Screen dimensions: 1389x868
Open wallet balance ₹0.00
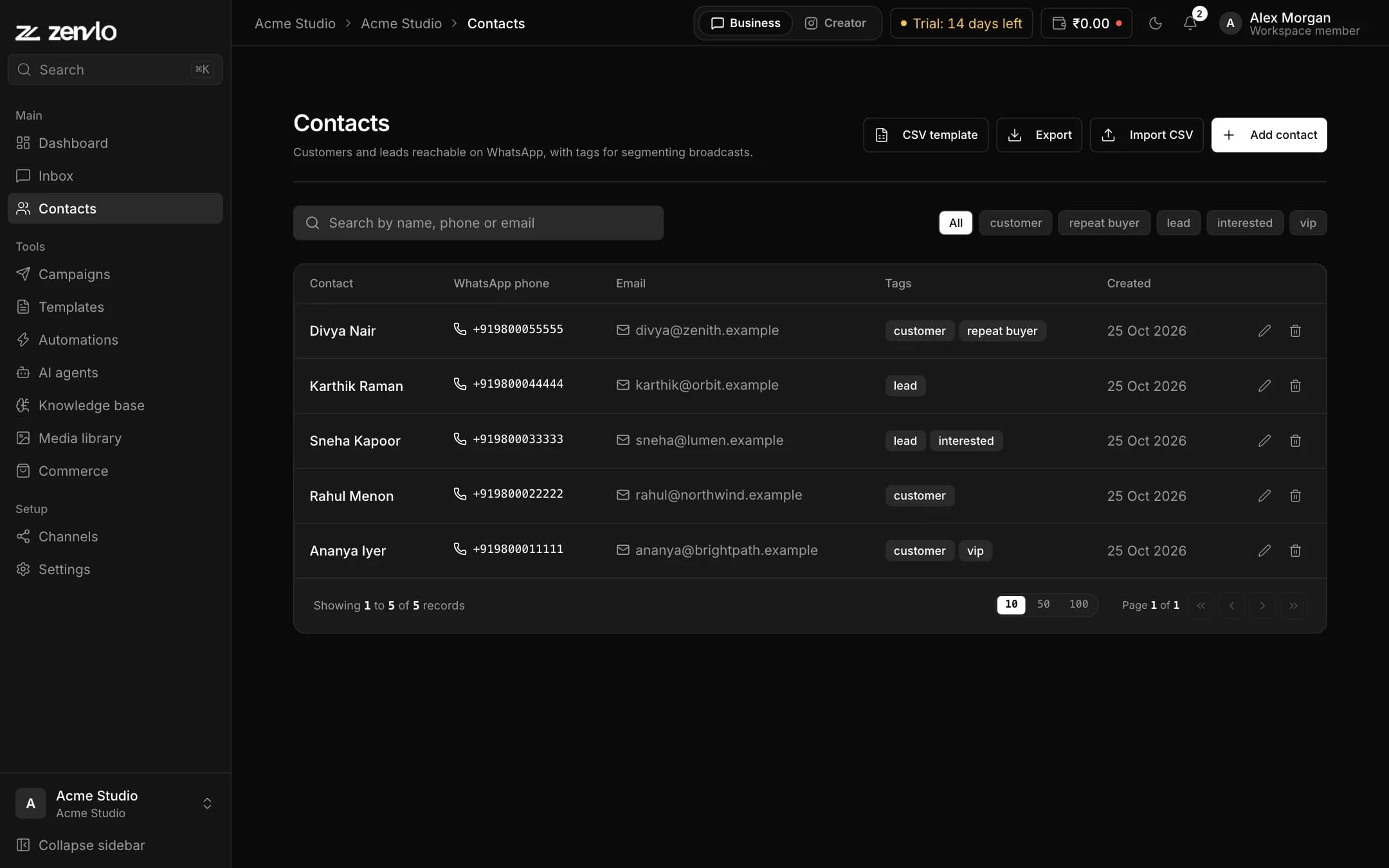click(1086, 23)
